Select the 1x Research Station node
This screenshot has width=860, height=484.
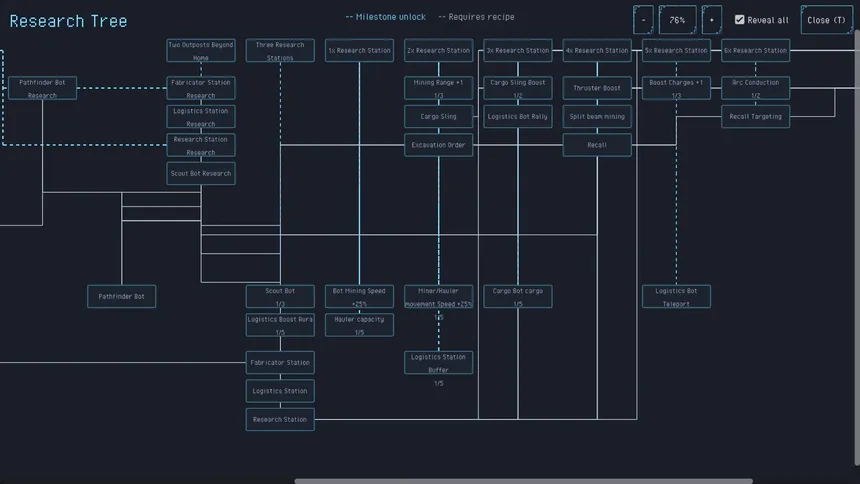coord(359,50)
